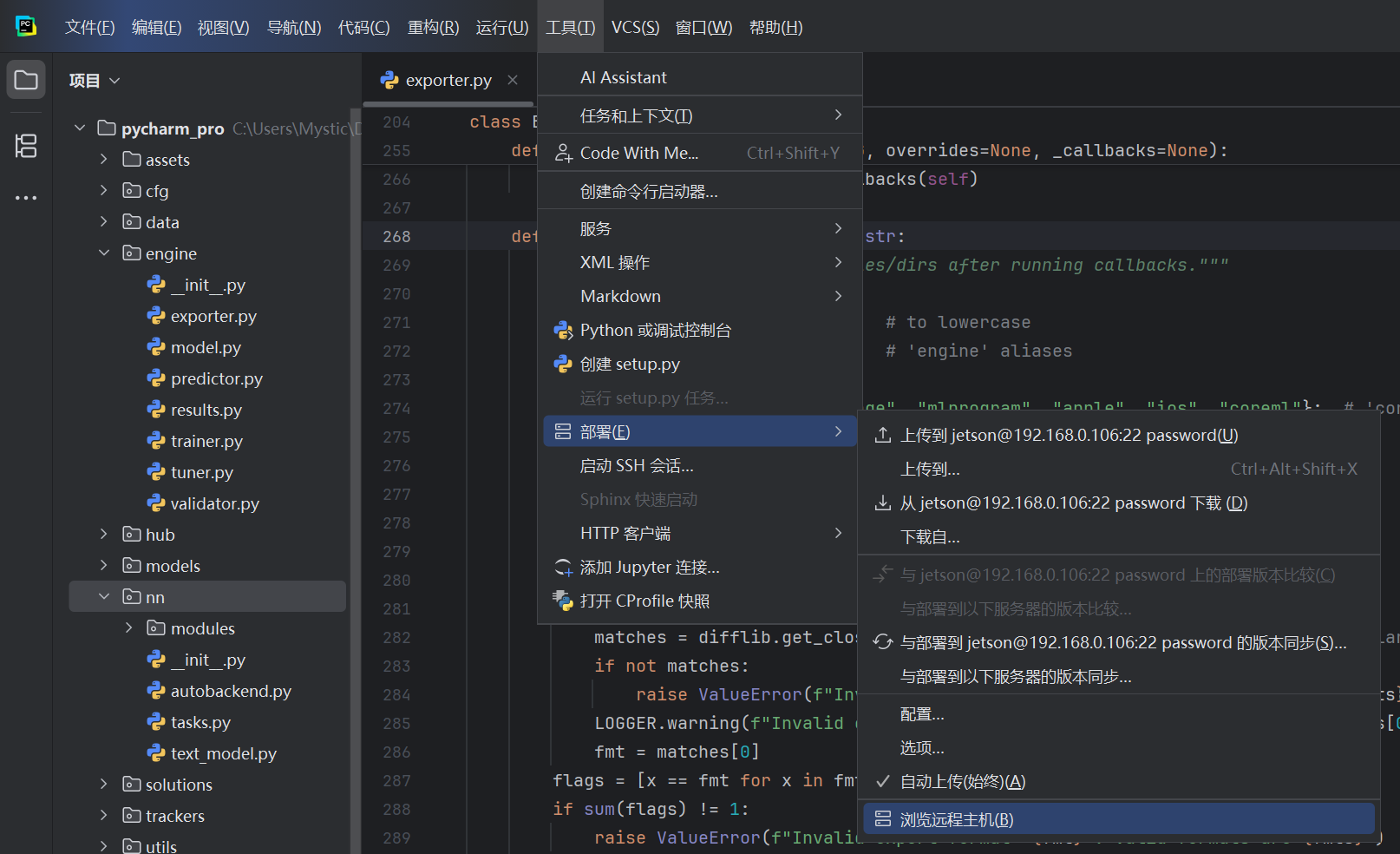Open the 代码(C) menu

pos(363,28)
